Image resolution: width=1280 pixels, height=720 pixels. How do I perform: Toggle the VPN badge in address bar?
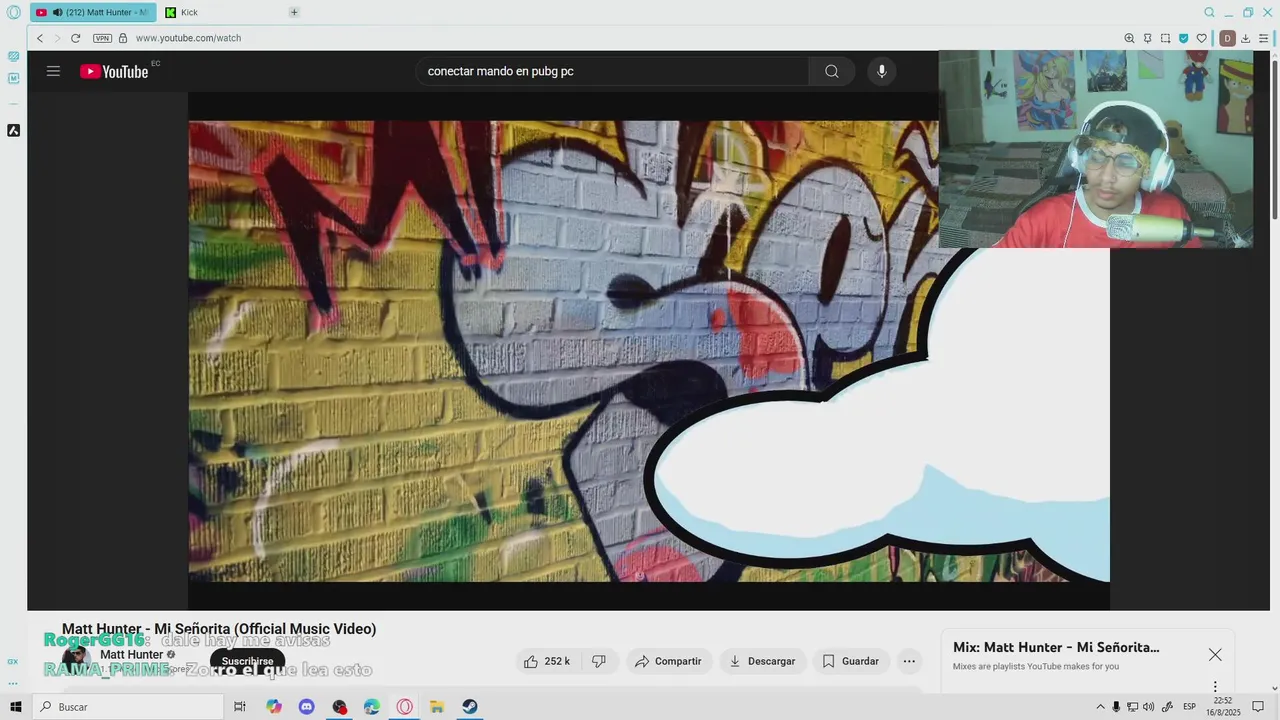[102, 38]
